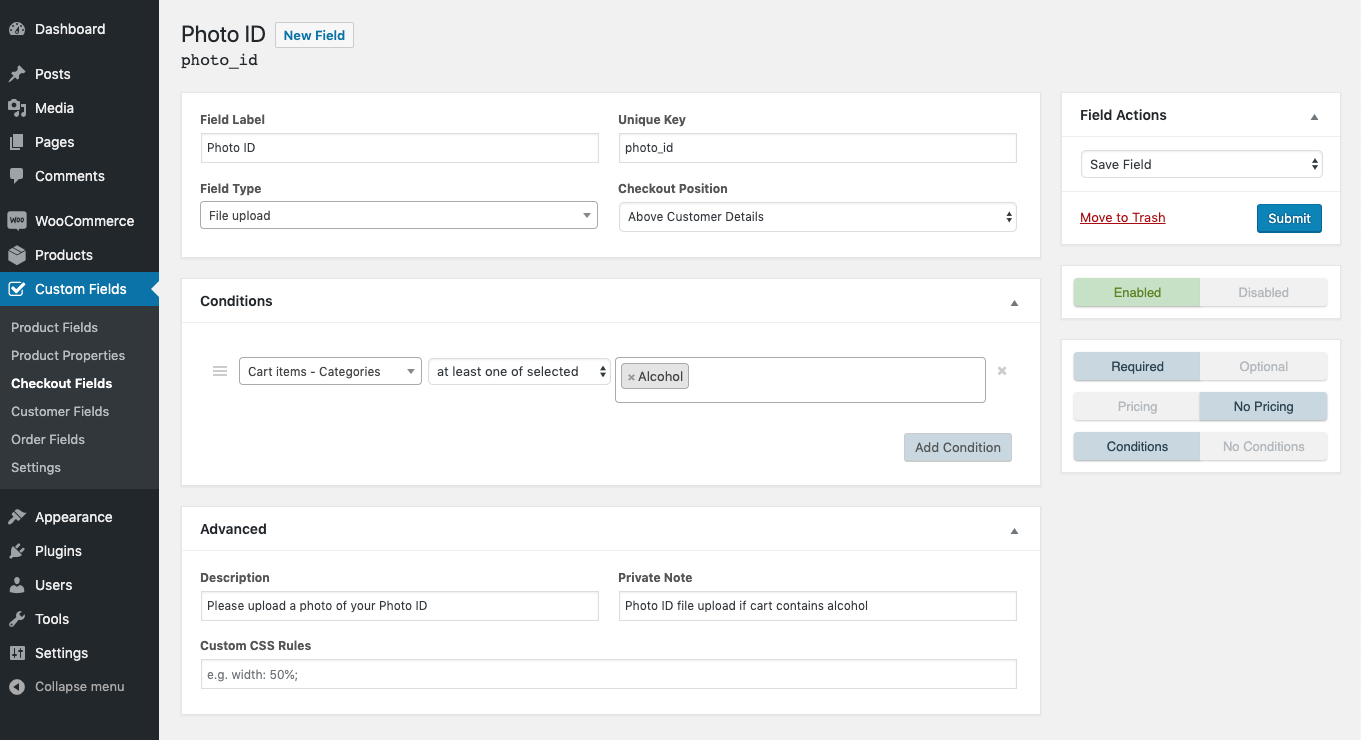Set the field to Optional

click(1263, 366)
